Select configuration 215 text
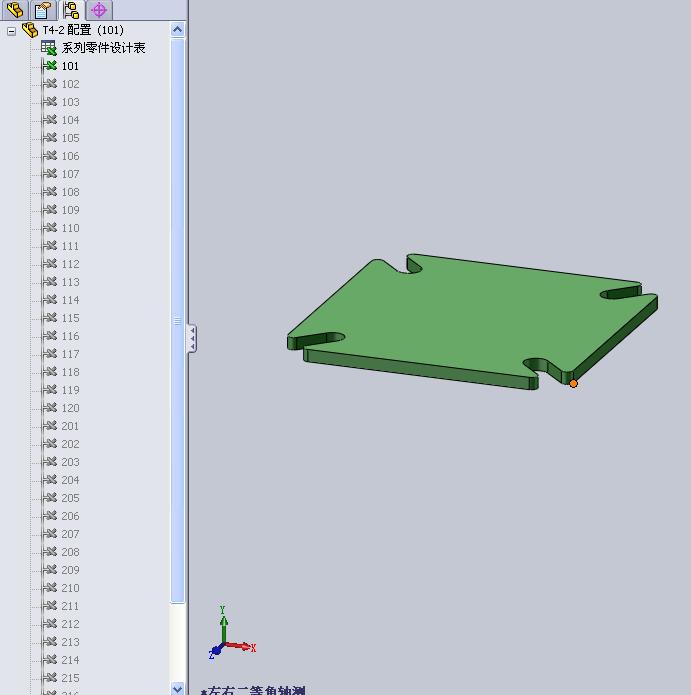Viewport: 691px width, 695px height. [x=70, y=678]
